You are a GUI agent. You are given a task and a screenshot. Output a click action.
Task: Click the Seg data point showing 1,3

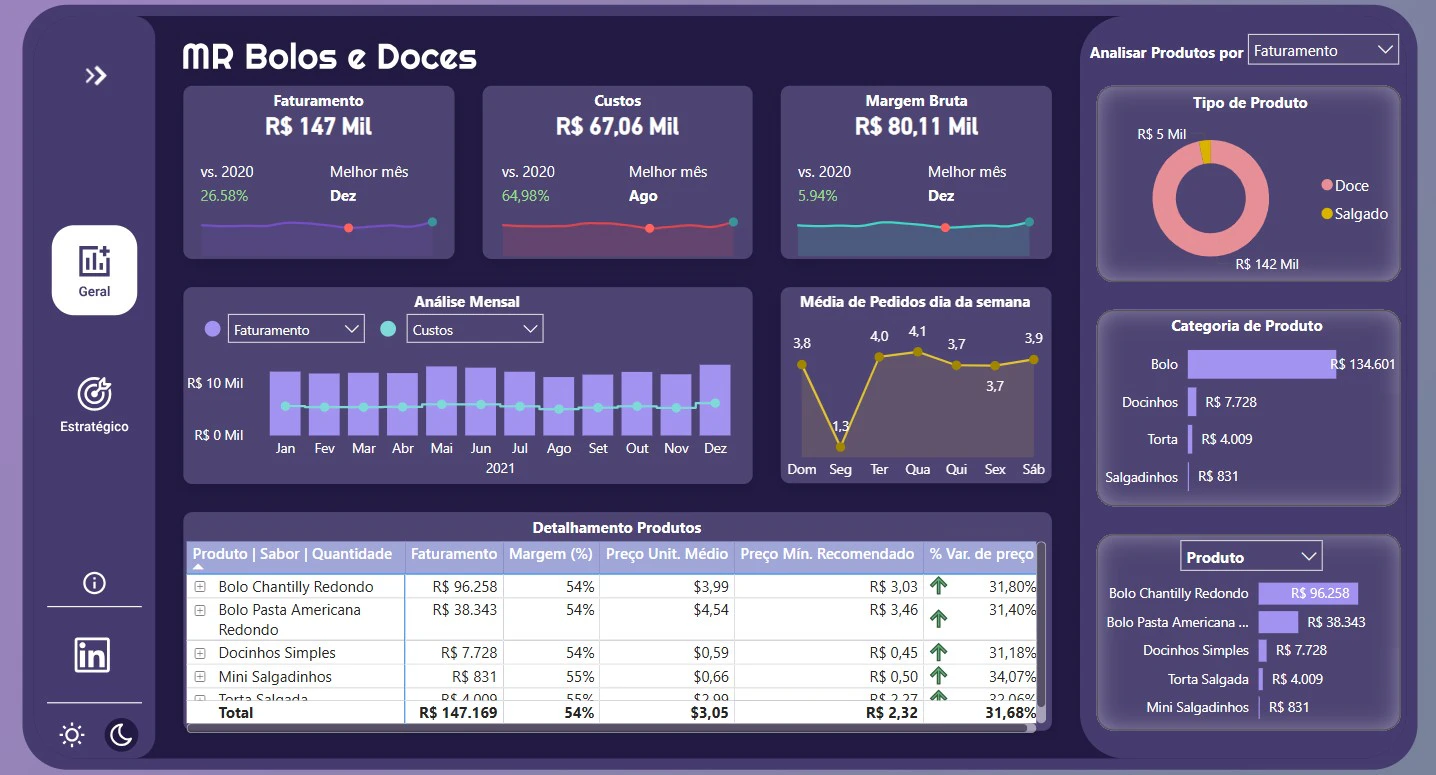tap(841, 446)
